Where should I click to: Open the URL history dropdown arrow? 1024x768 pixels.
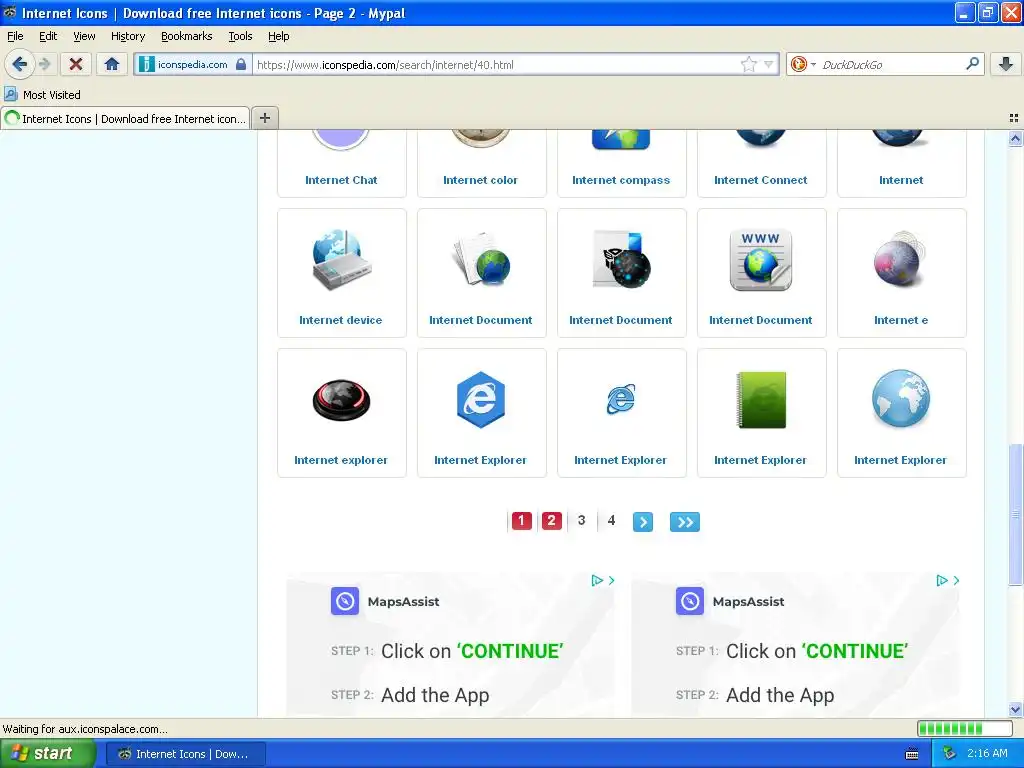point(769,64)
